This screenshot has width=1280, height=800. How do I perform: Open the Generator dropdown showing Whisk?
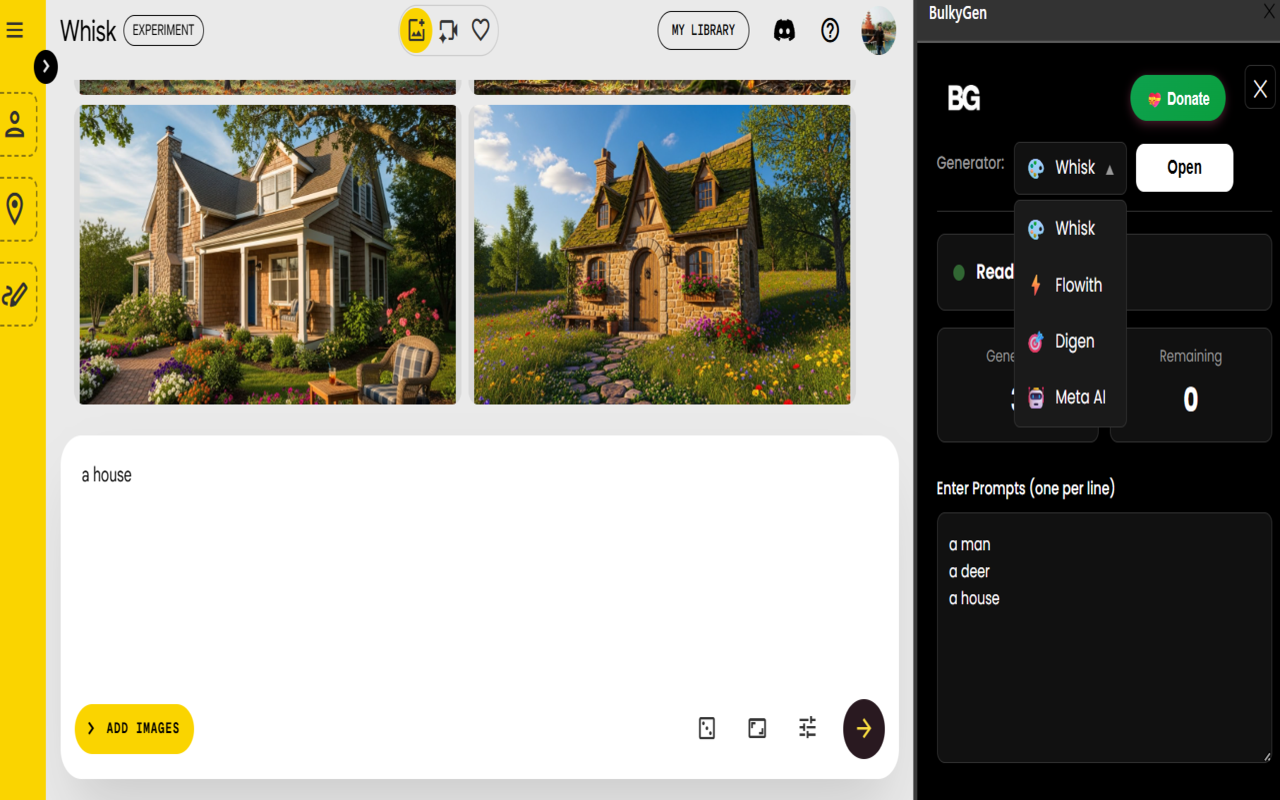(1070, 168)
